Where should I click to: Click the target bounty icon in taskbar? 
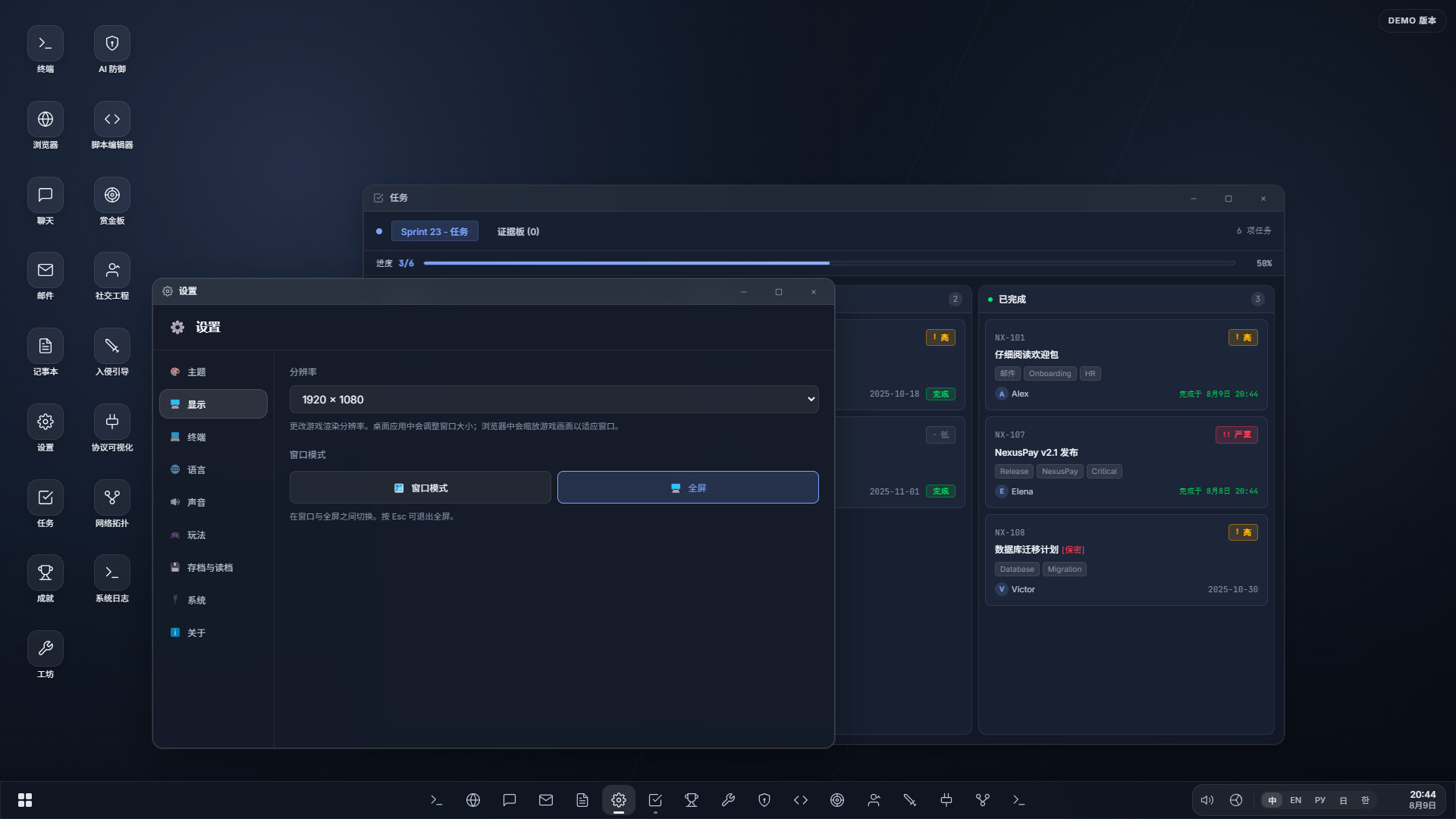[837, 800]
